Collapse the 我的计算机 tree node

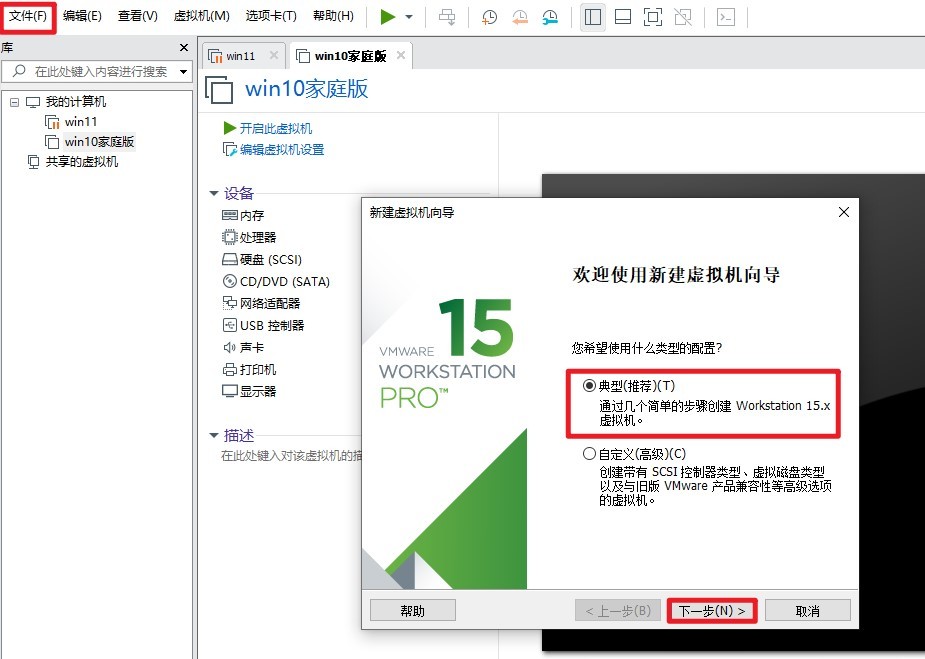pos(14,102)
